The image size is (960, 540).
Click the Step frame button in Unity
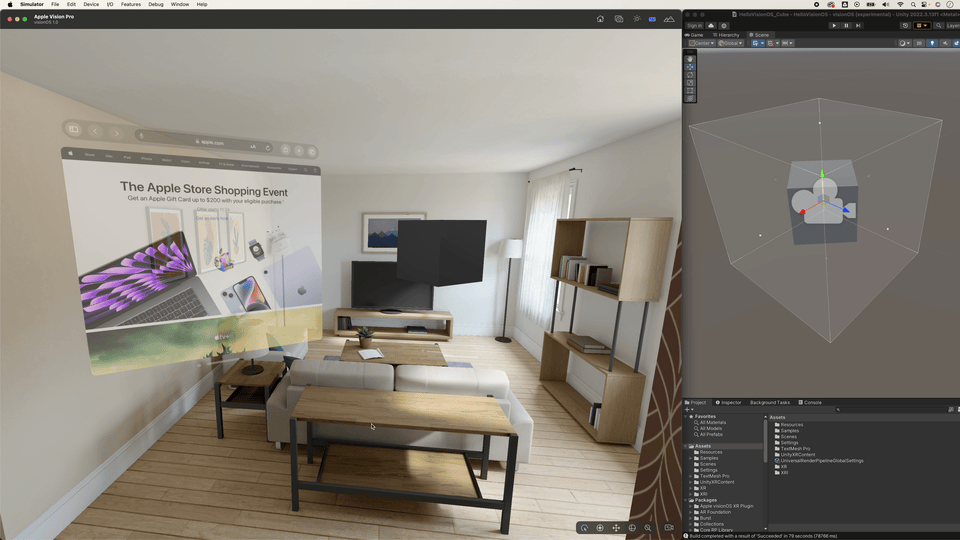pyautogui.click(x=858, y=26)
